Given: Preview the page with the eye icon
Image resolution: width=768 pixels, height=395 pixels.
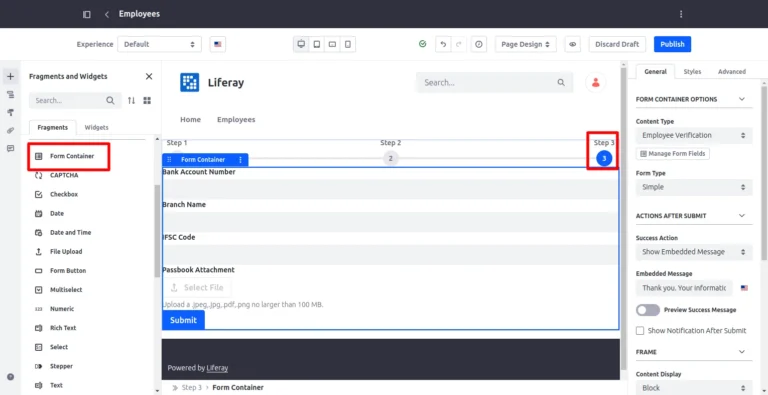Looking at the screenshot, I should [572, 44].
